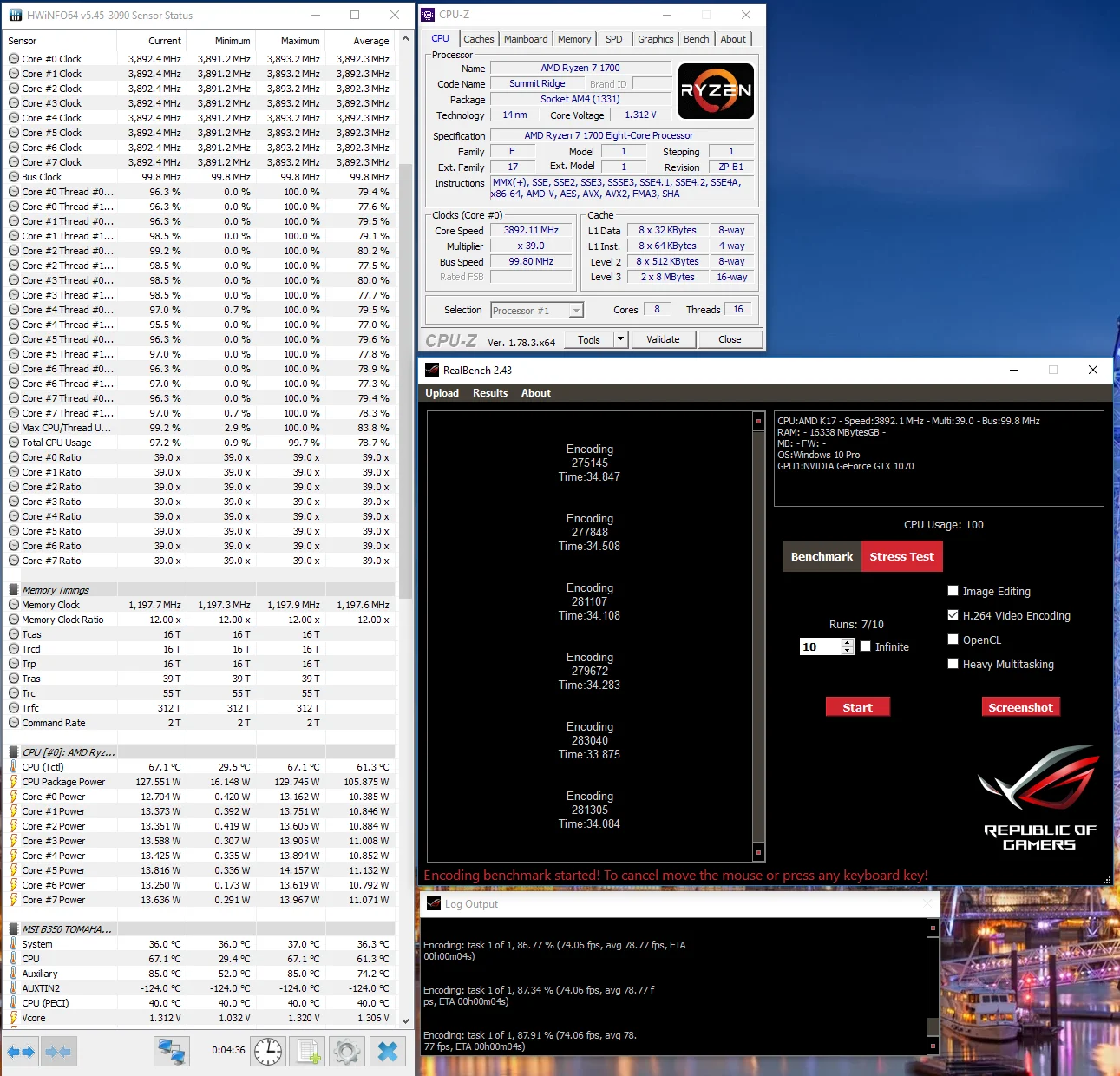1120x1076 pixels.
Task: Open the Tools button dropdown arrow in CPU-Z
Action: click(620, 339)
